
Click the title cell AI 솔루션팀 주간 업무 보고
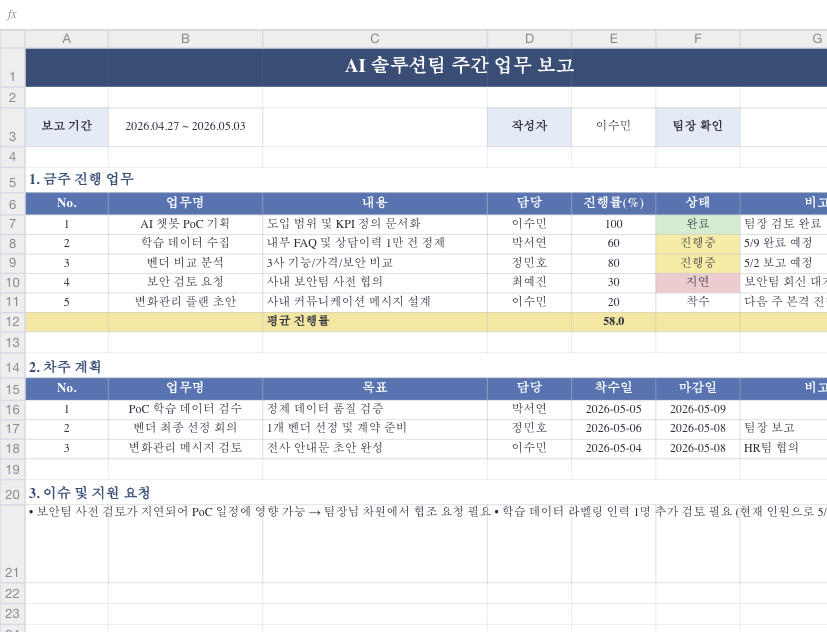(459, 67)
